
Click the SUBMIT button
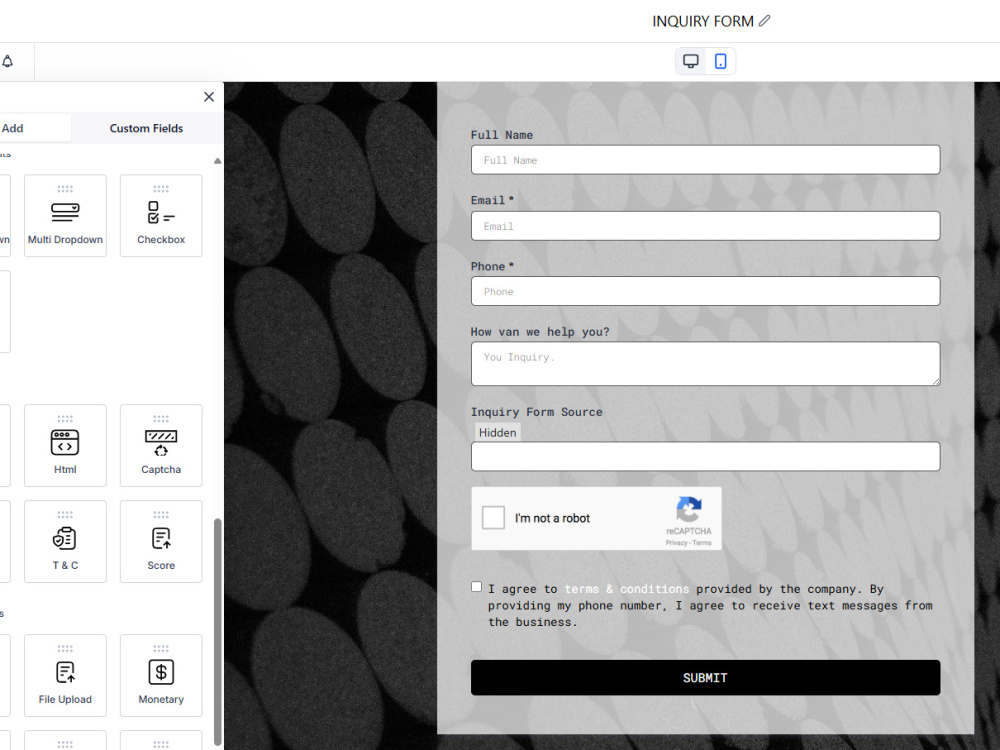pyautogui.click(x=705, y=677)
